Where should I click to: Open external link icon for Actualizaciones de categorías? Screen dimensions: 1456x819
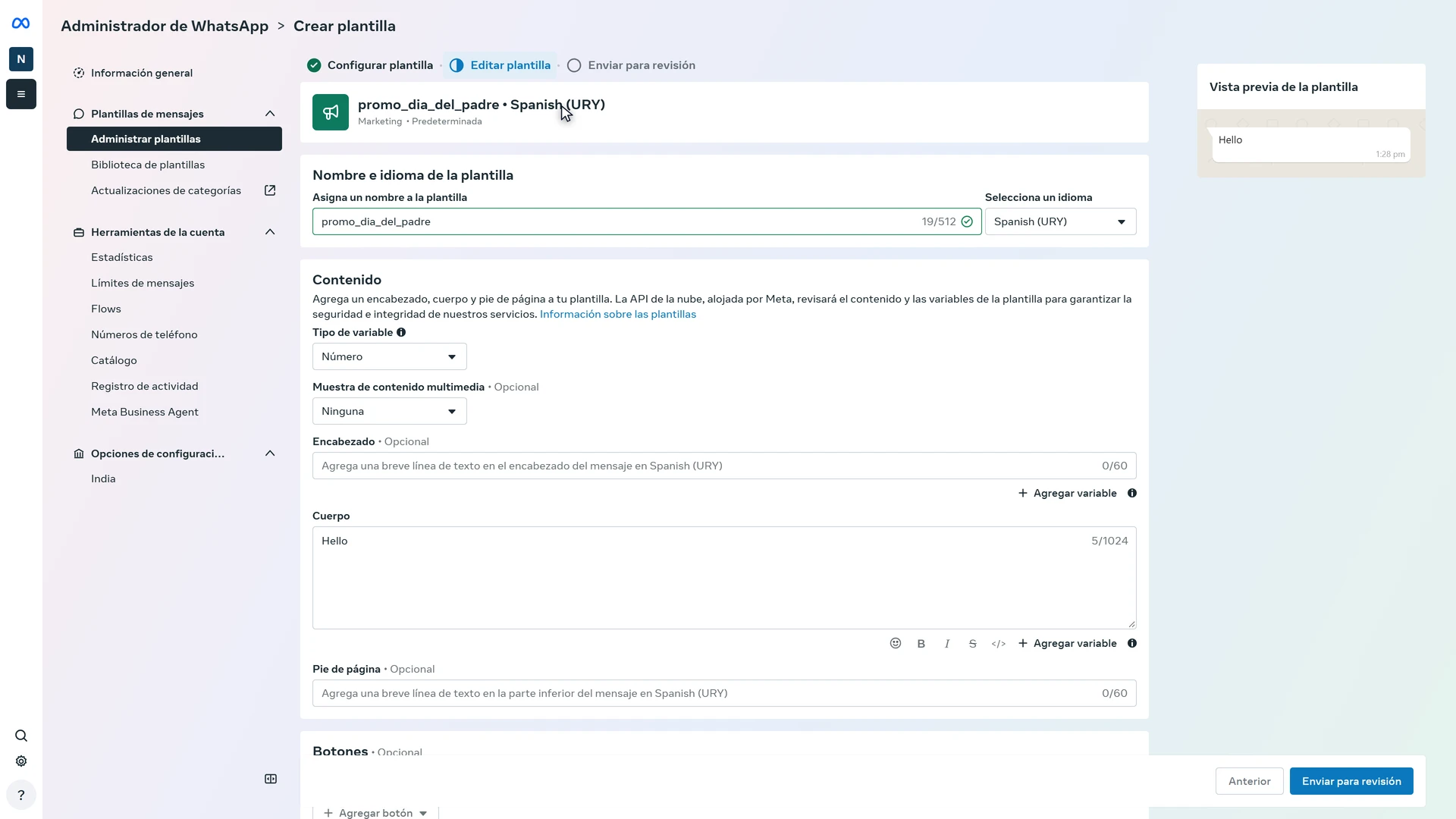pyautogui.click(x=270, y=190)
